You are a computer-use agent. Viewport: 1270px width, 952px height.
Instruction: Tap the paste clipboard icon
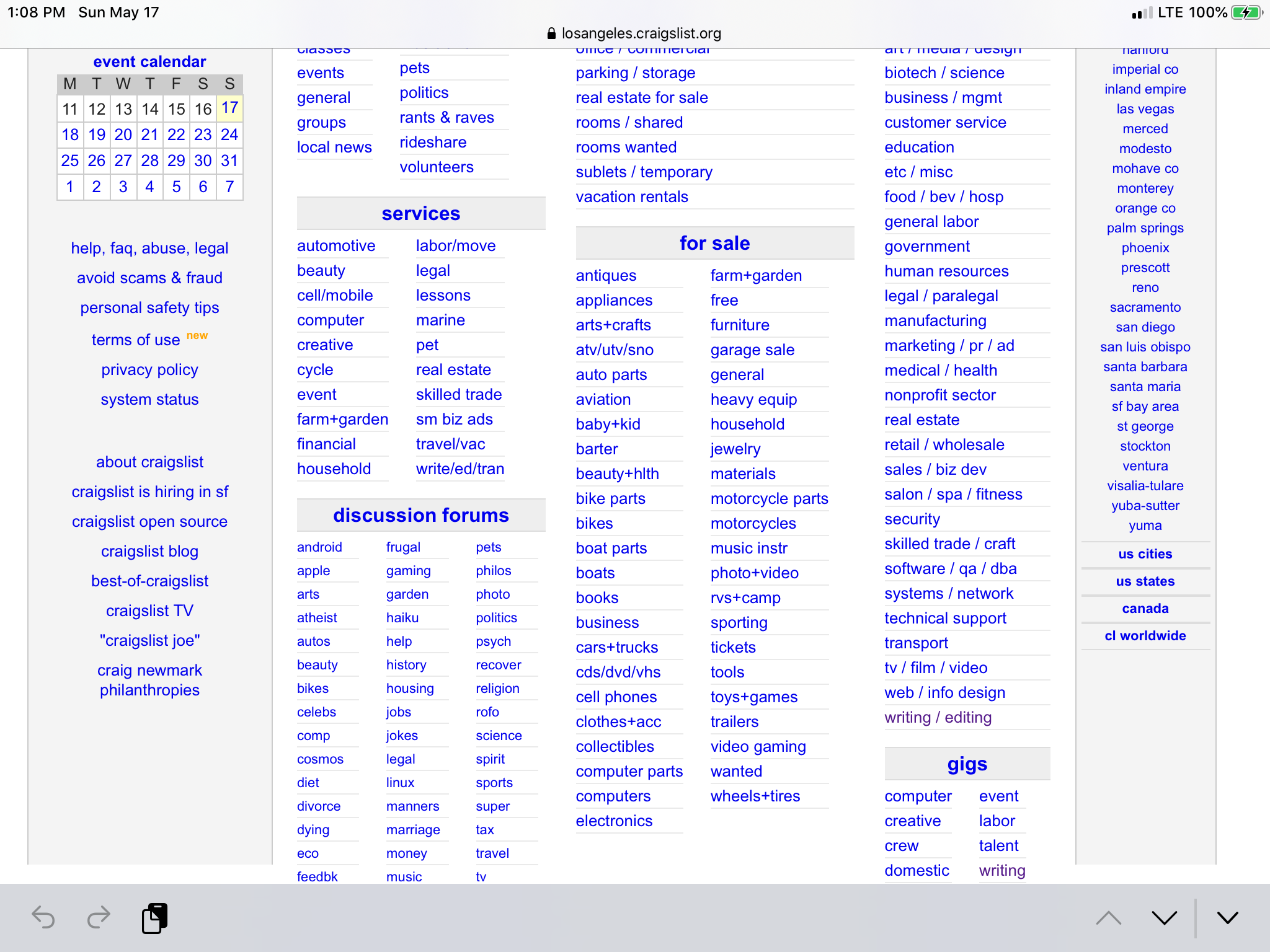click(x=155, y=918)
